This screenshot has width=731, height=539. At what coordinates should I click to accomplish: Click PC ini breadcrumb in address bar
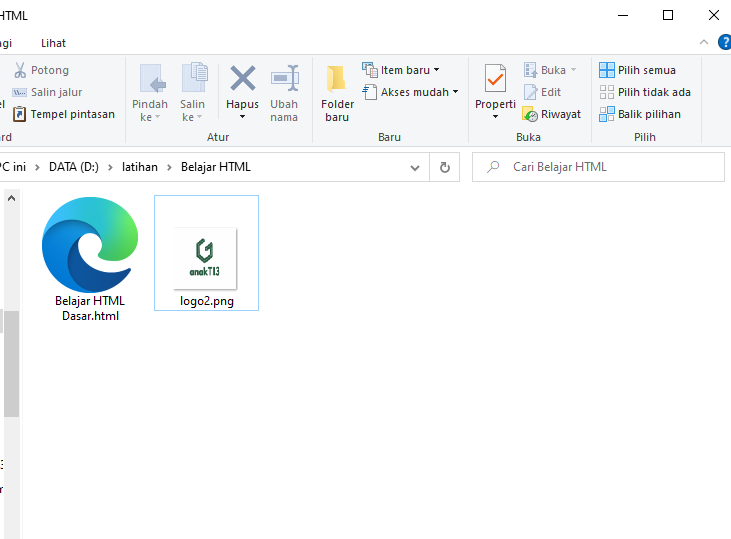pyautogui.click(x=13, y=167)
